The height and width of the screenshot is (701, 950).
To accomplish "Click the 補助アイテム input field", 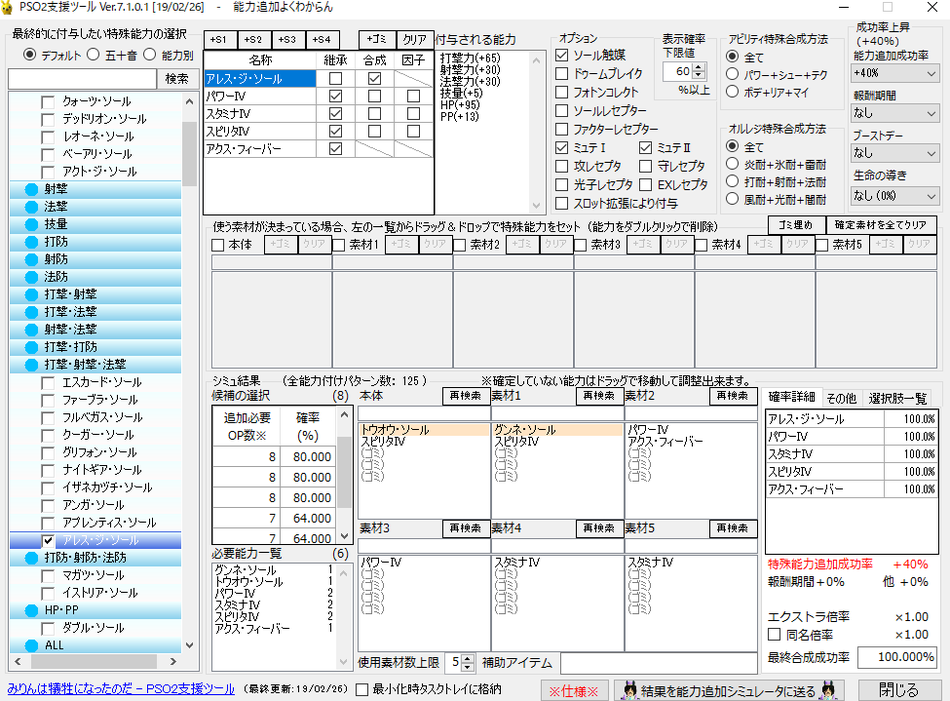I will [x=659, y=663].
